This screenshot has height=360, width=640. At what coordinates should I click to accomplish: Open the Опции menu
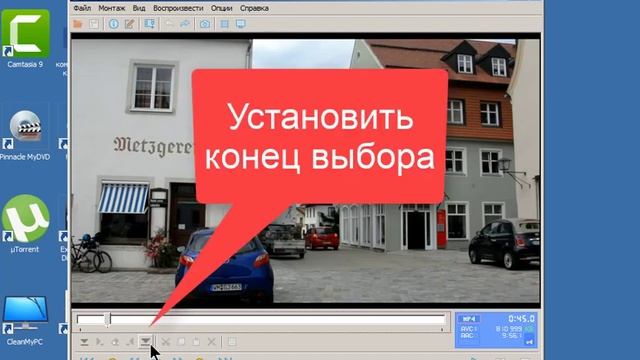221,8
